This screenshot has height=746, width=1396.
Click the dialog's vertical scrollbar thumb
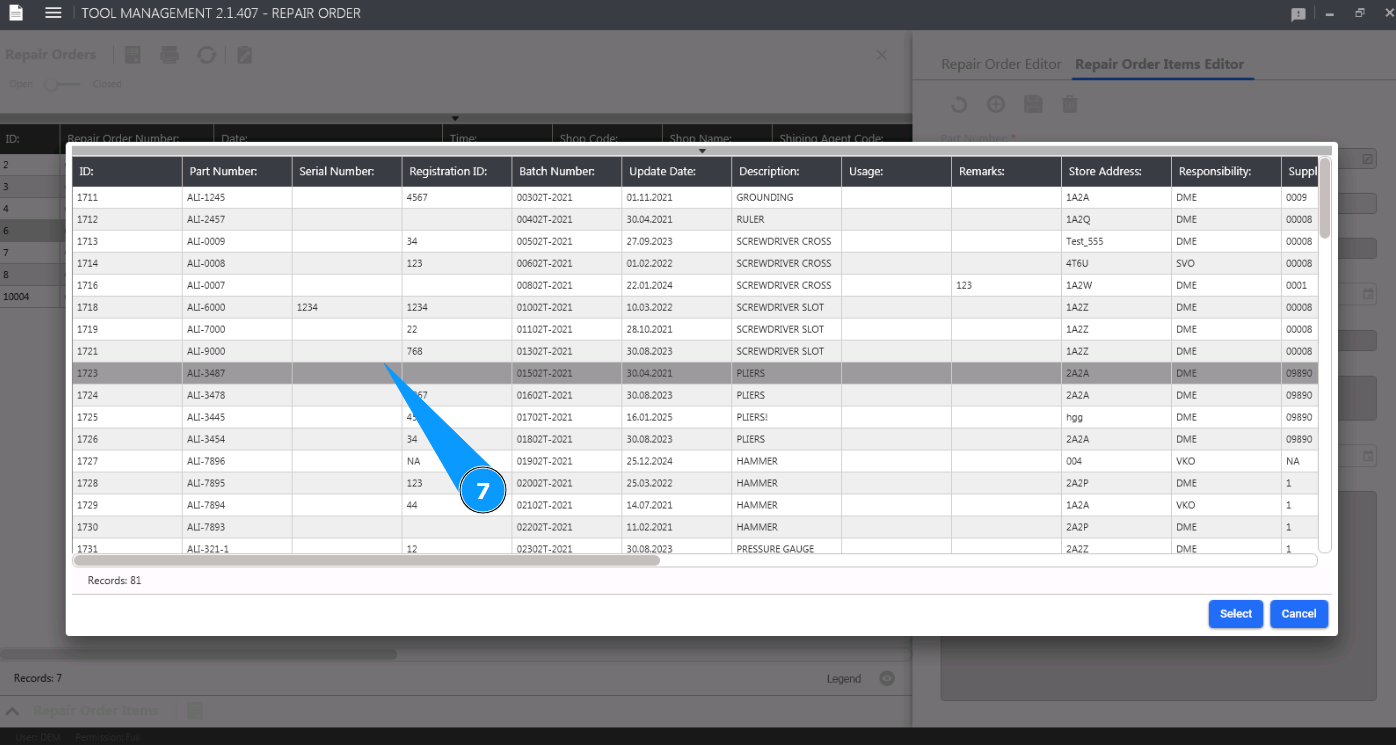(x=1325, y=197)
